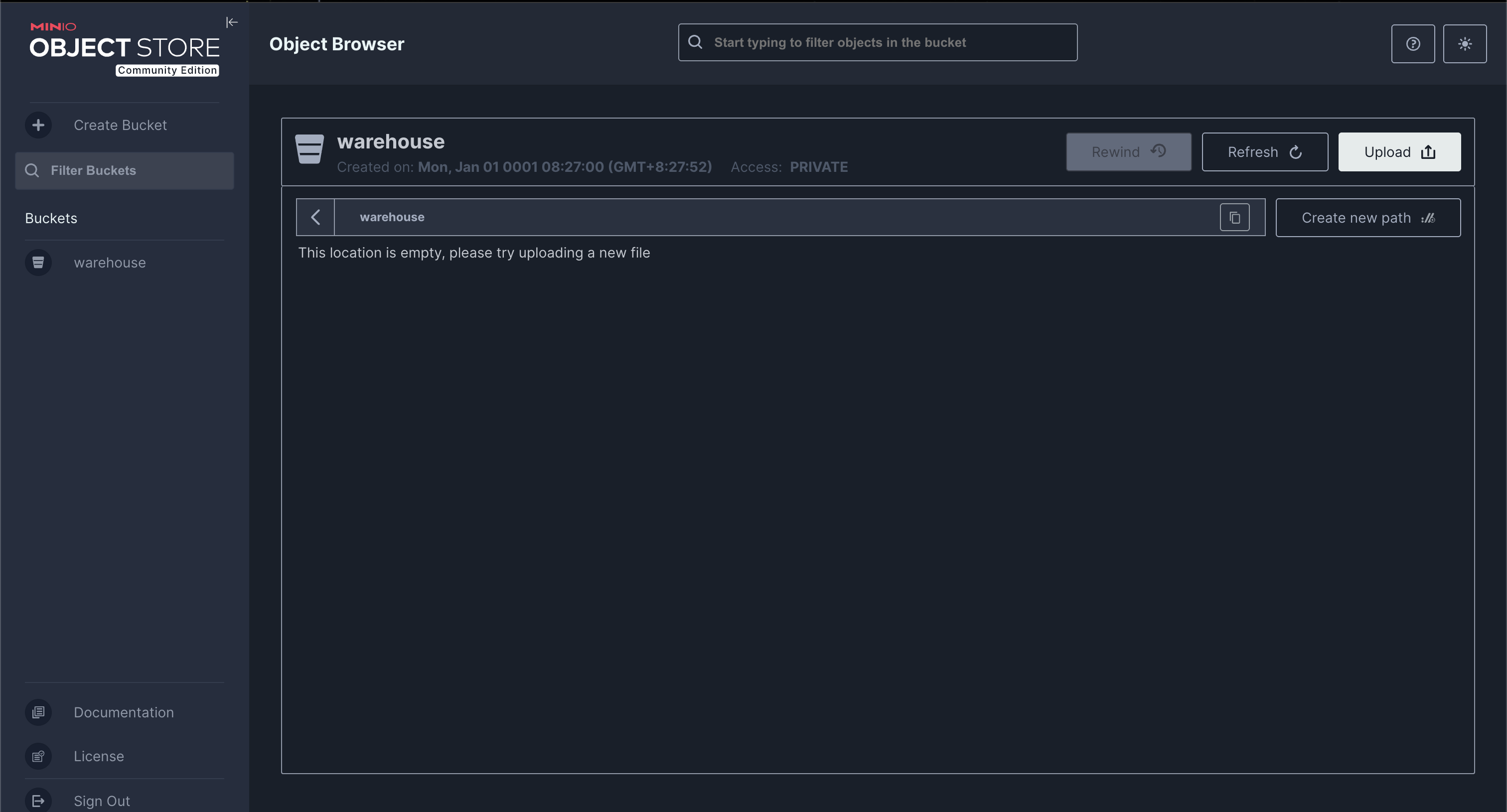Click the object filter search field

[x=878, y=43]
